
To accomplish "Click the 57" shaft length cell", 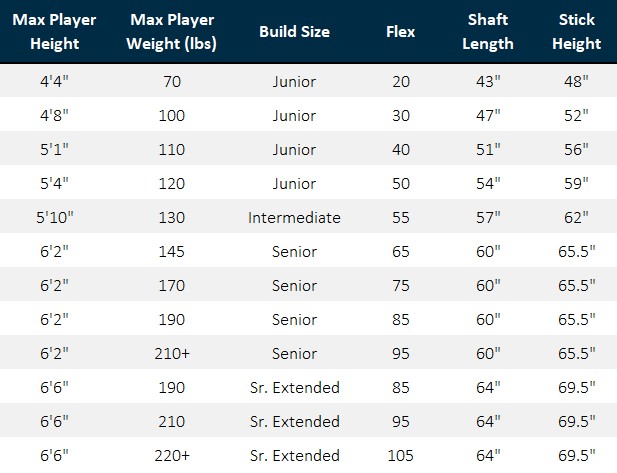I will pyautogui.click(x=488, y=217).
